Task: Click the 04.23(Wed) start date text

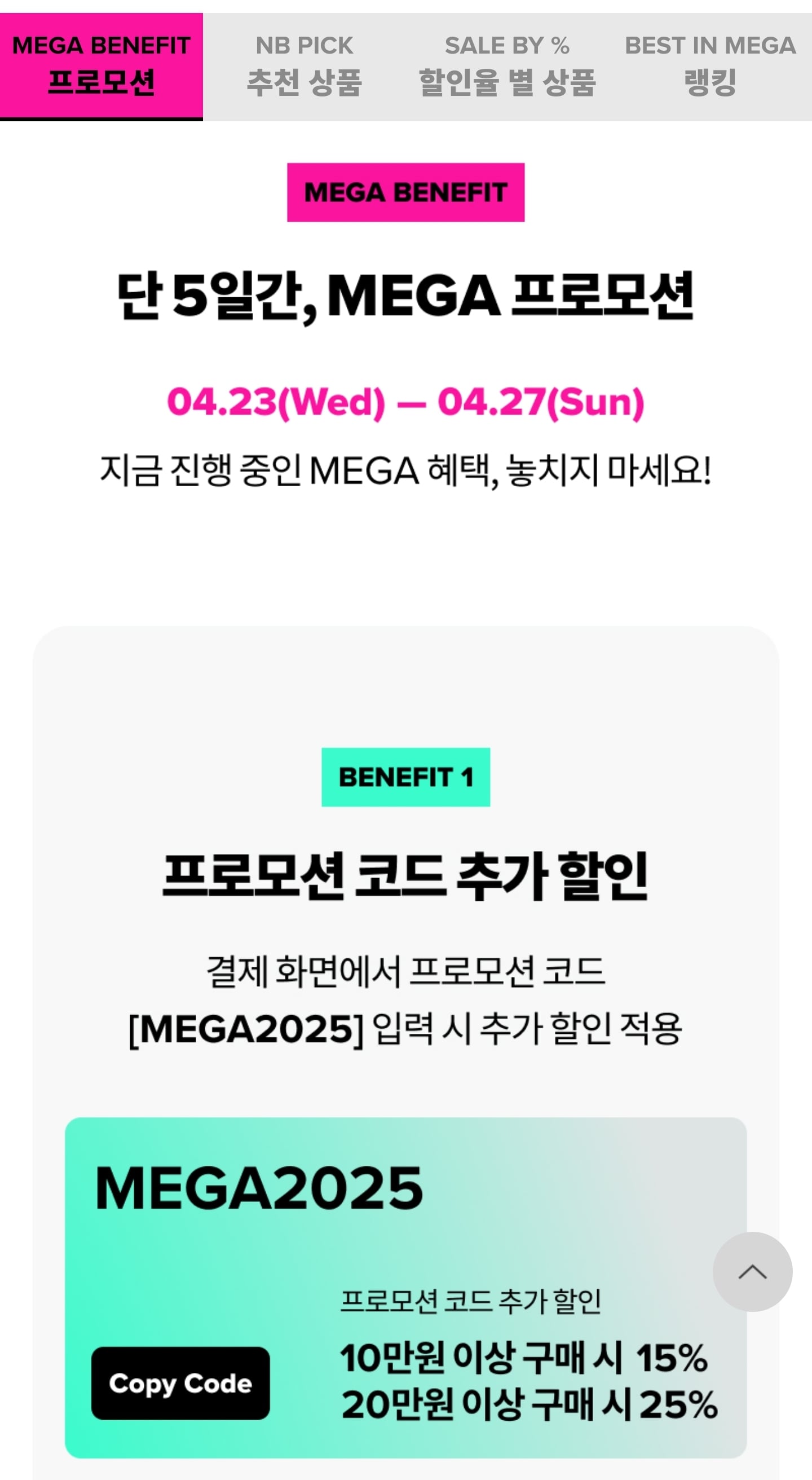Action: tap(276, 402)
